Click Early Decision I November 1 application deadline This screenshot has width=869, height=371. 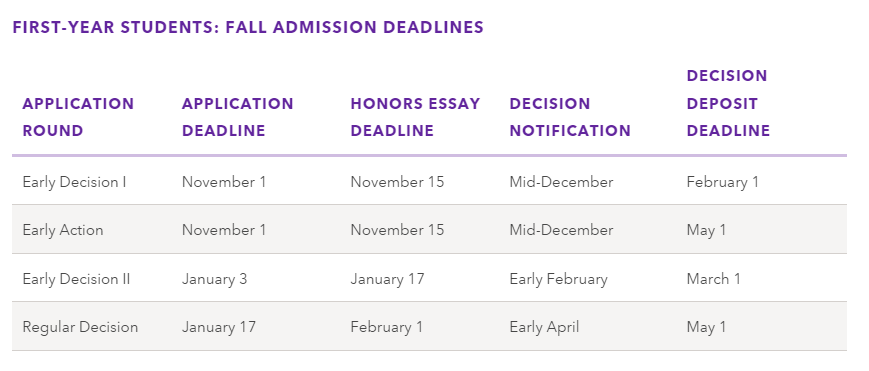coord(224,182)
